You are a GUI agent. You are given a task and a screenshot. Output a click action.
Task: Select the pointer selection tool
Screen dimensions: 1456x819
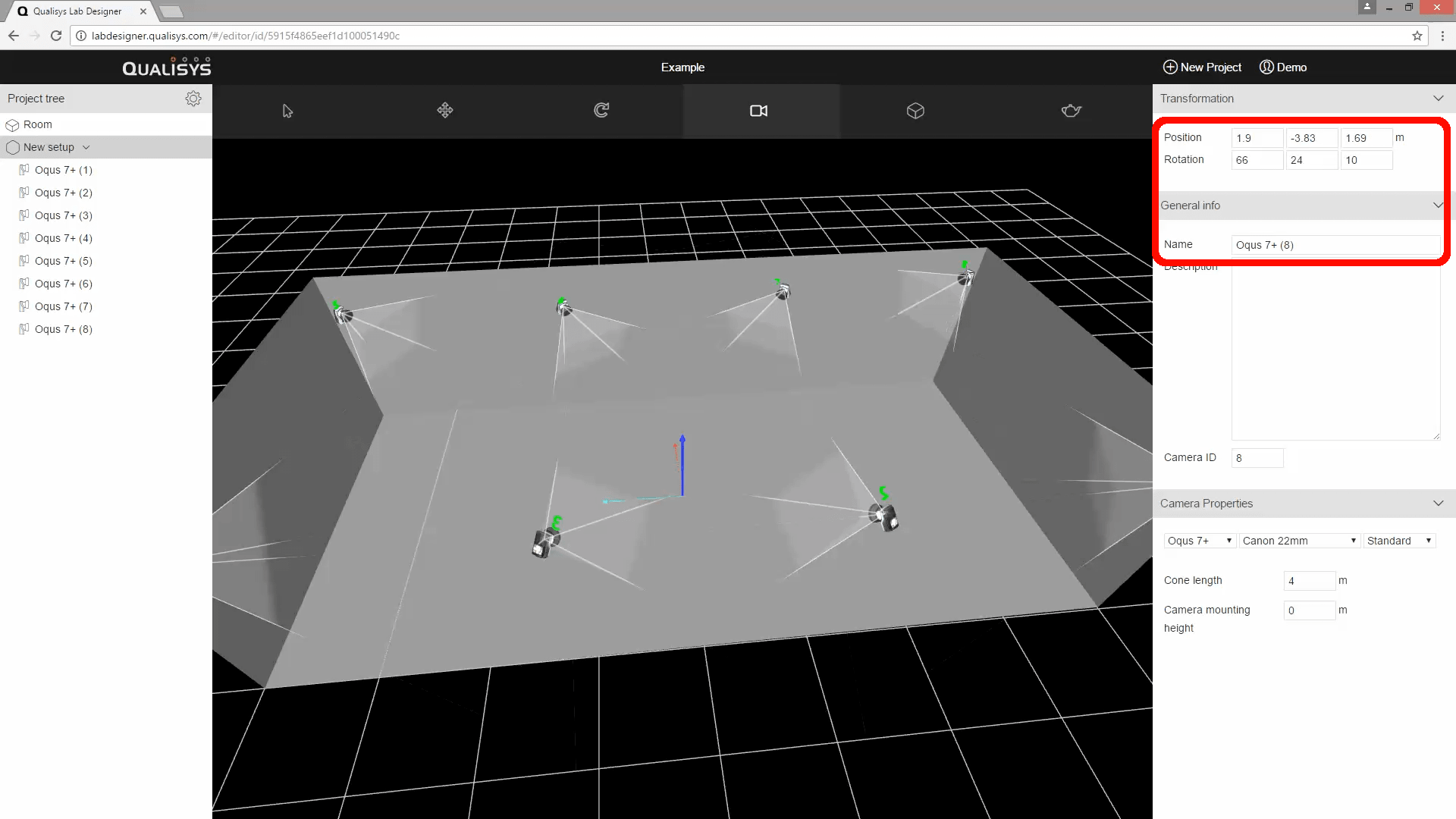pos(287,111)
